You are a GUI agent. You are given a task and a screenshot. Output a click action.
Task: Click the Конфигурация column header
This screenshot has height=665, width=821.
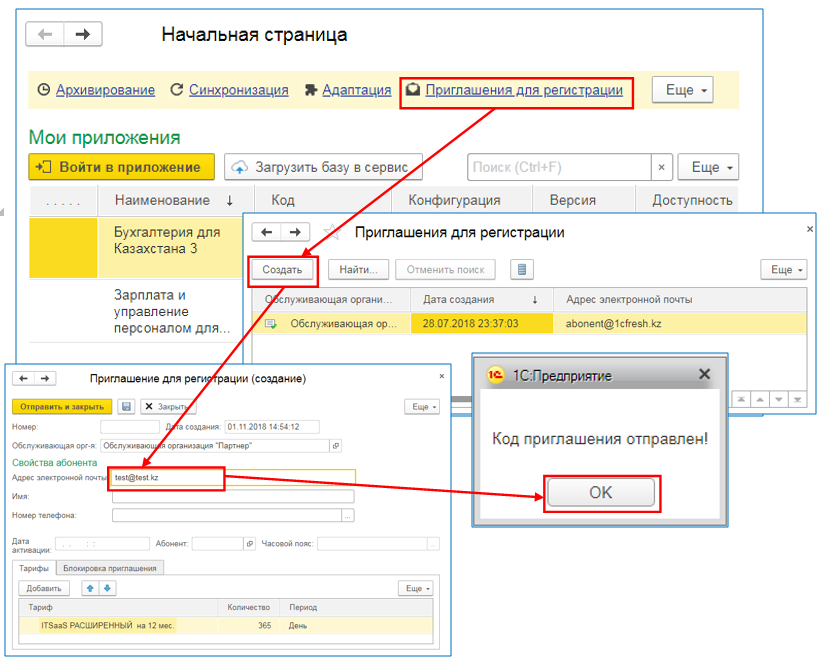click(462, 200)
